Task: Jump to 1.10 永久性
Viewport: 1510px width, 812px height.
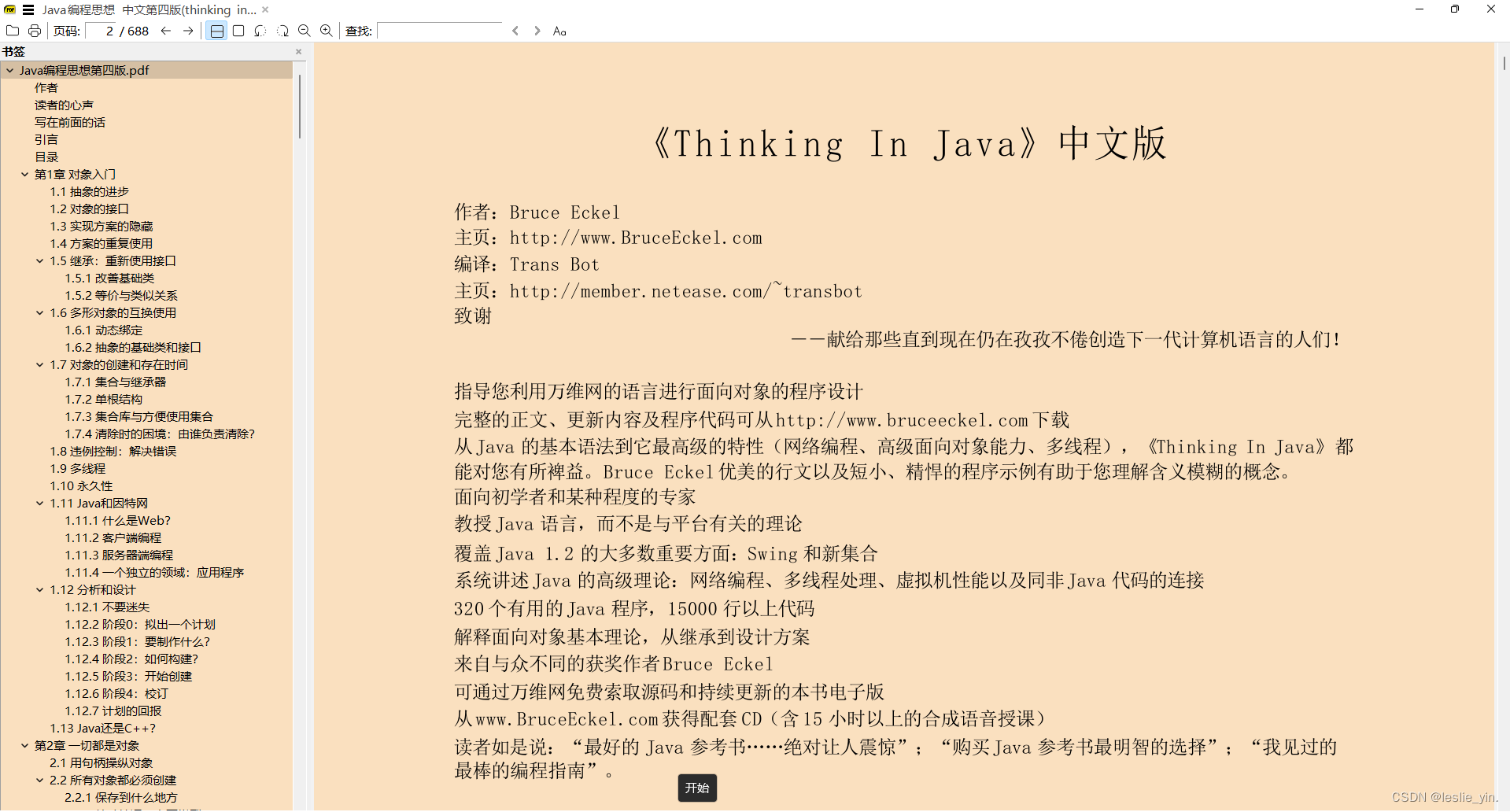Action: click(82, 485)
